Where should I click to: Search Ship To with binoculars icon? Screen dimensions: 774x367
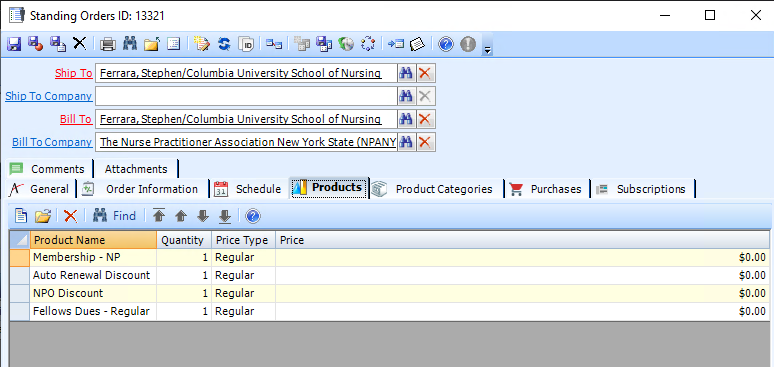point(406,74)
